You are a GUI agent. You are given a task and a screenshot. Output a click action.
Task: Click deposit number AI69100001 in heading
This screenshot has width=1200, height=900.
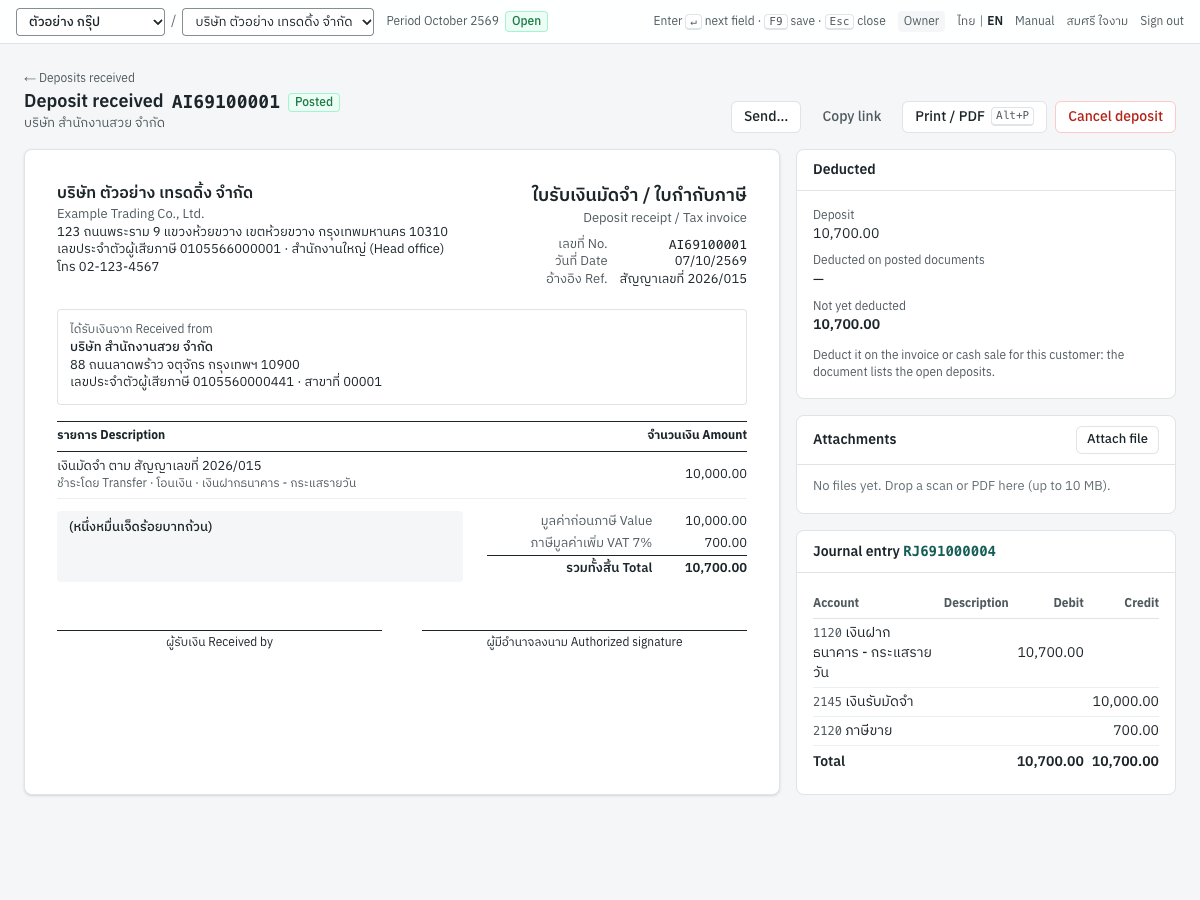[226, 102]
